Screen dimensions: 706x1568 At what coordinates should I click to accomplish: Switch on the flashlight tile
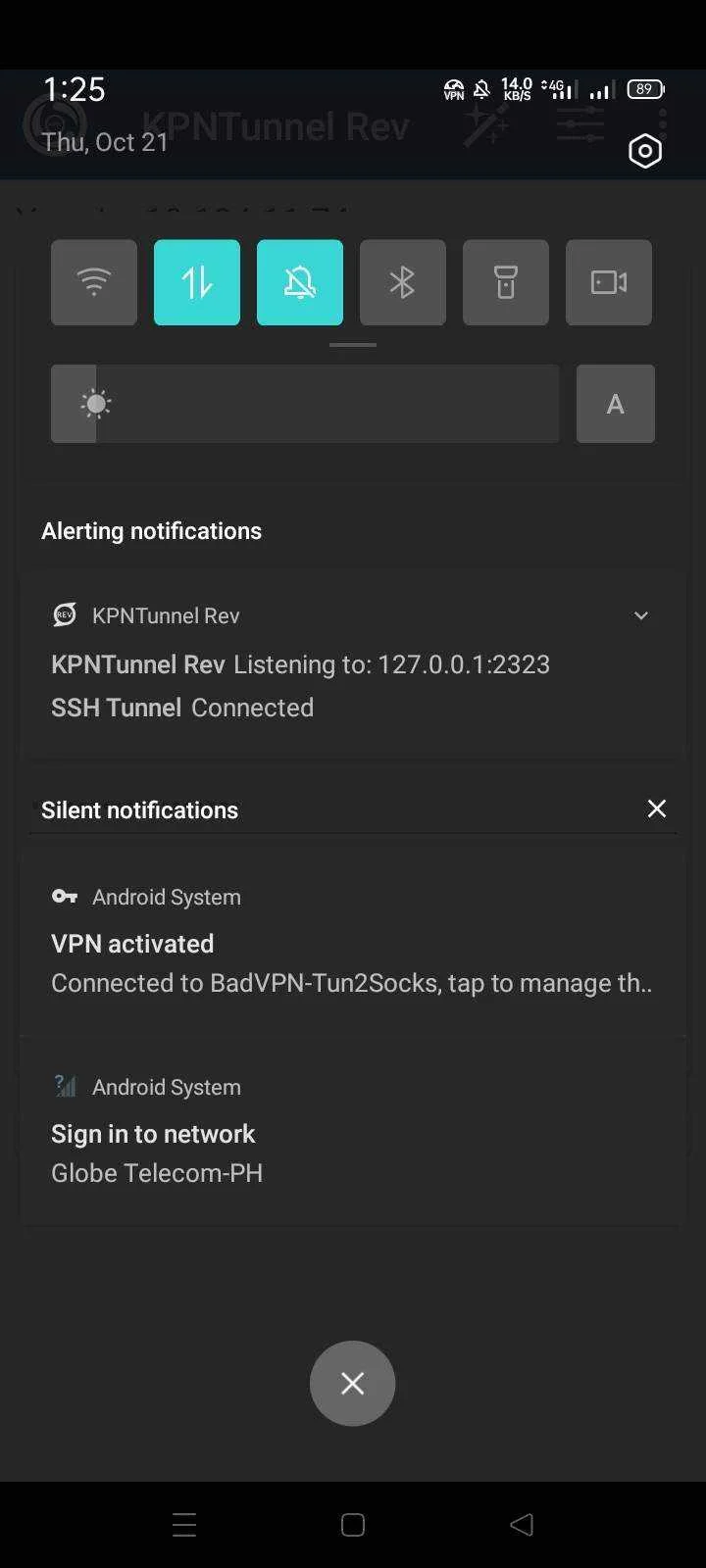506,282
